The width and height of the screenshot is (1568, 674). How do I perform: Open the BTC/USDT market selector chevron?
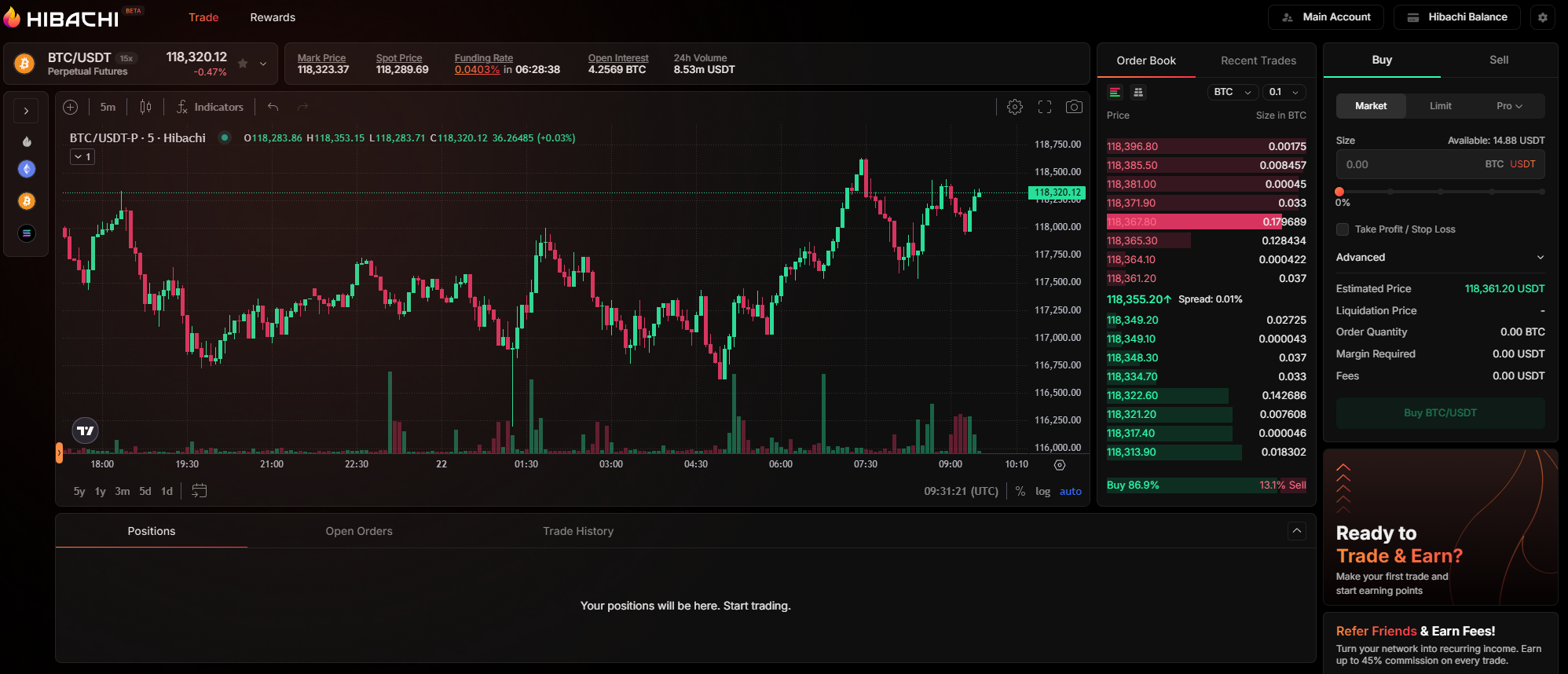(x=263, y=64)
